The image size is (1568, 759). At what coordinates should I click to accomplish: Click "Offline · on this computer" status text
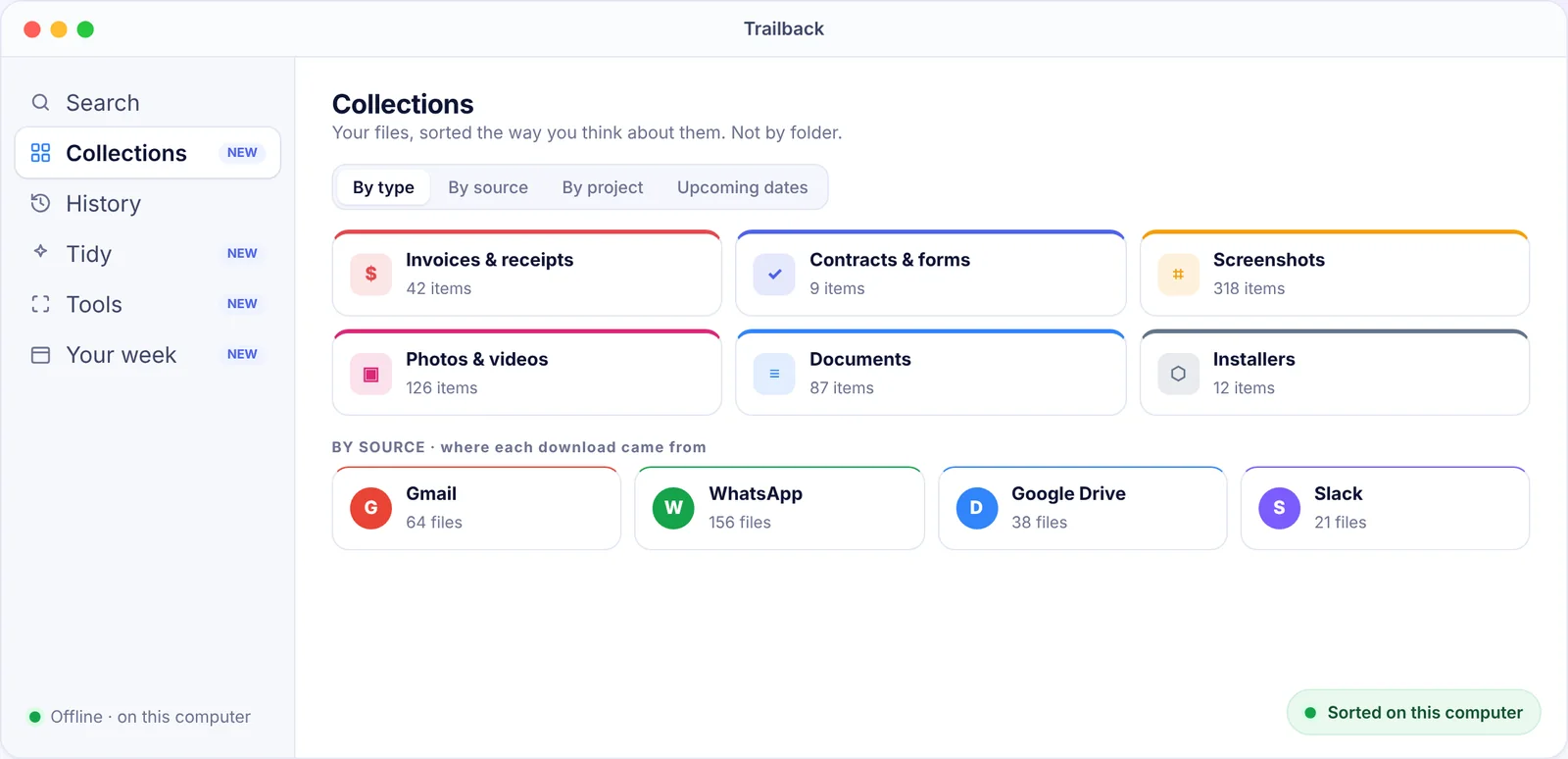(x=151, y=717)
